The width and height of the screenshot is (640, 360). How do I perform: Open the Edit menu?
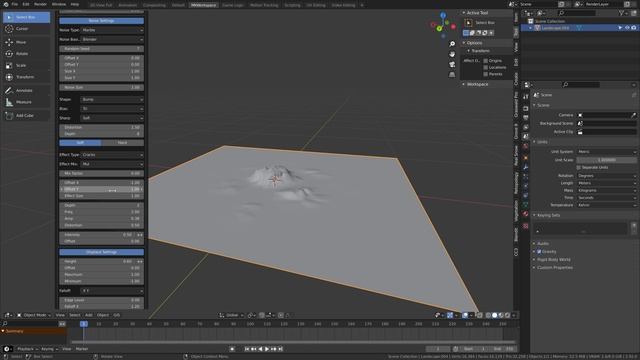pos(26,4)
